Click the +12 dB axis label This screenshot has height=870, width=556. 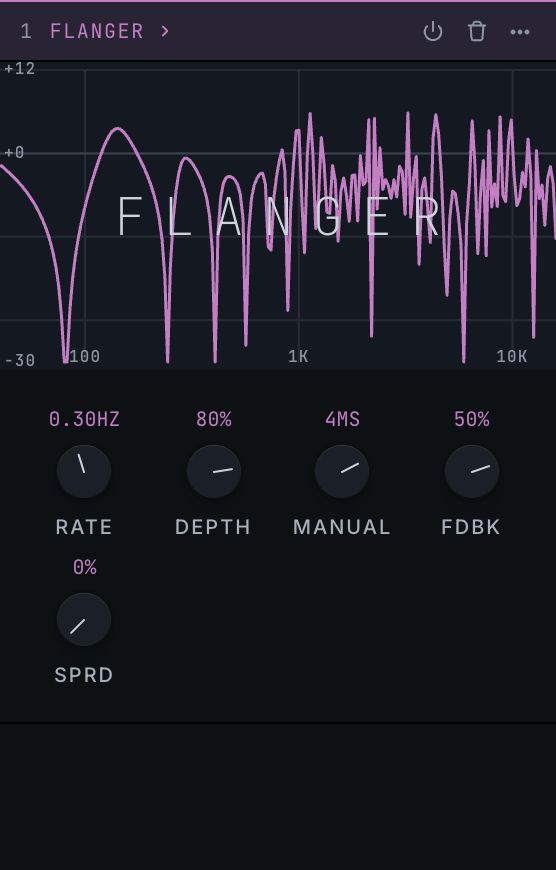click(x=19, y=69)
